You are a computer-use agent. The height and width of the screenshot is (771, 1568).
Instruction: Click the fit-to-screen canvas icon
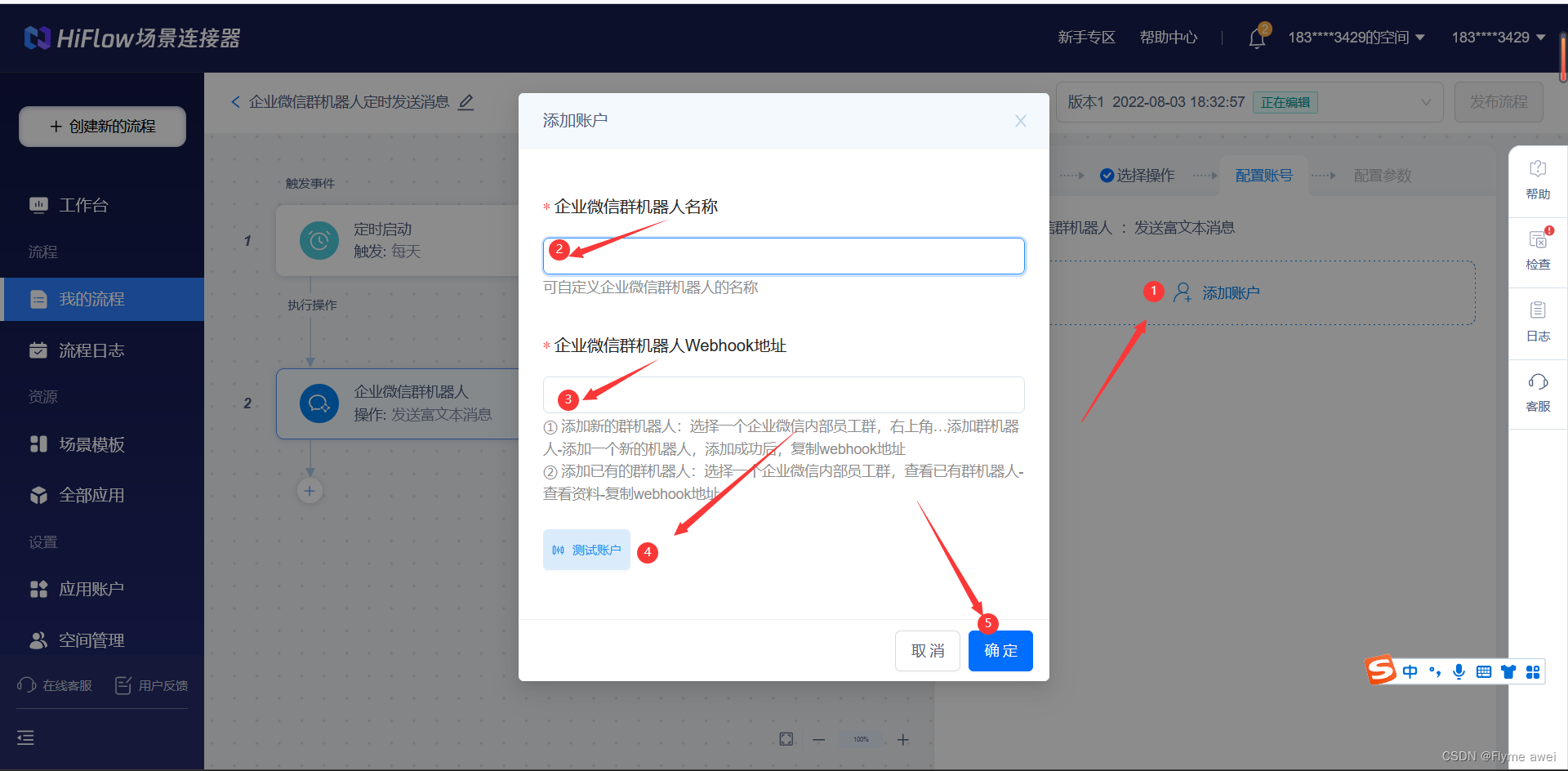tap(786, 739)
